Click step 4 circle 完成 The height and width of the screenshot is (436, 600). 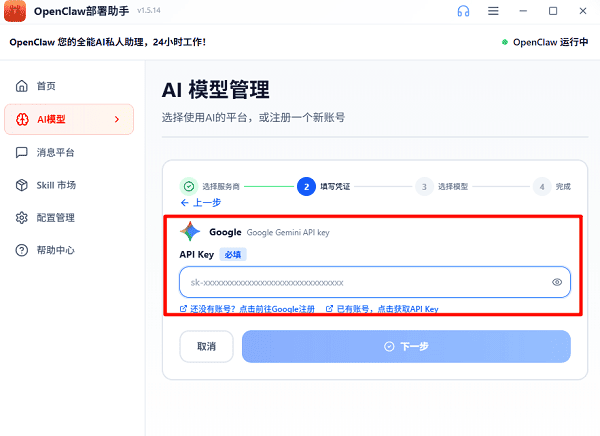[542, 186]
